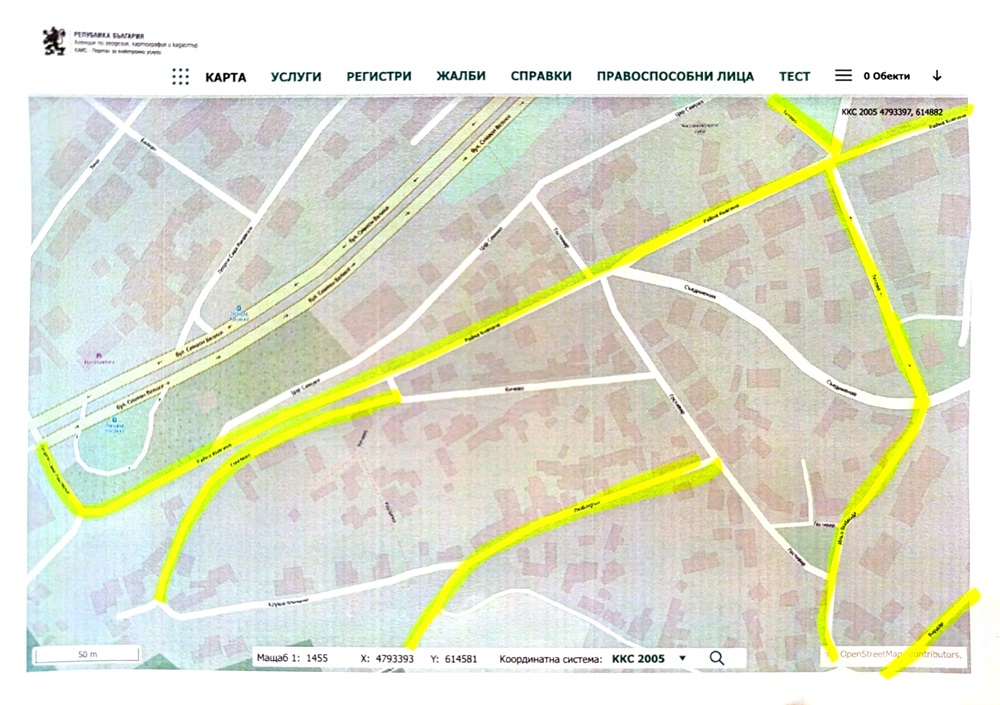The height and width of the screenshot is (705, 1000).
Task: Click the Republic of Bulgaria lion logo
Action: (52, 40)
